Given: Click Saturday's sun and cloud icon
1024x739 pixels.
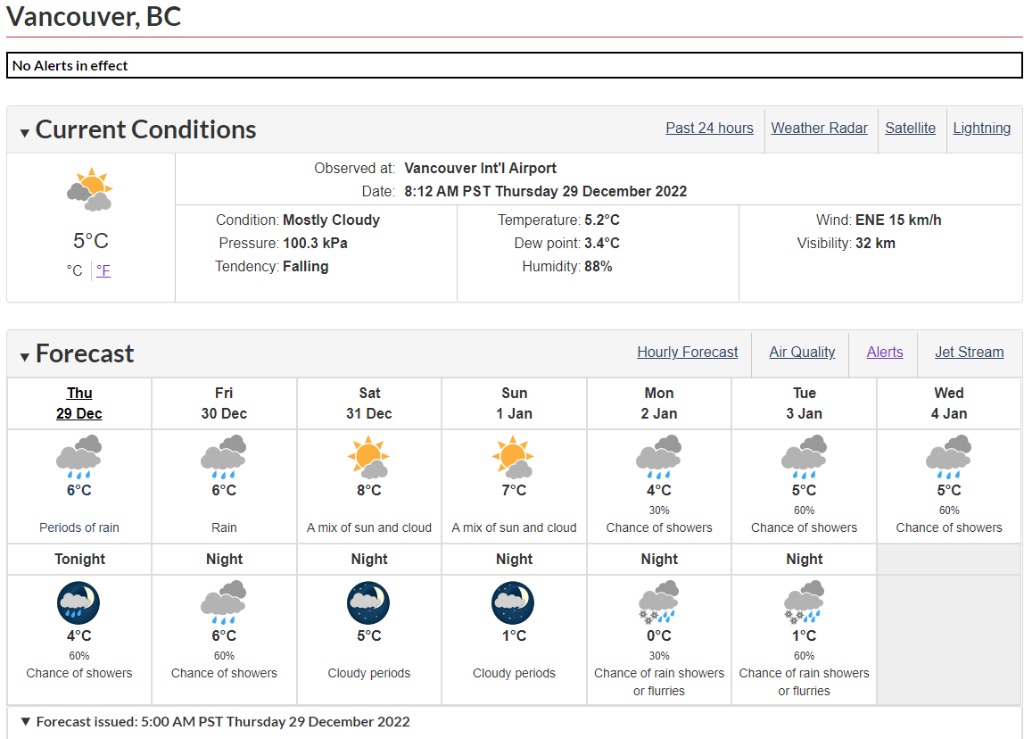Looking at the screenshot, I should [x=369, y=457].
